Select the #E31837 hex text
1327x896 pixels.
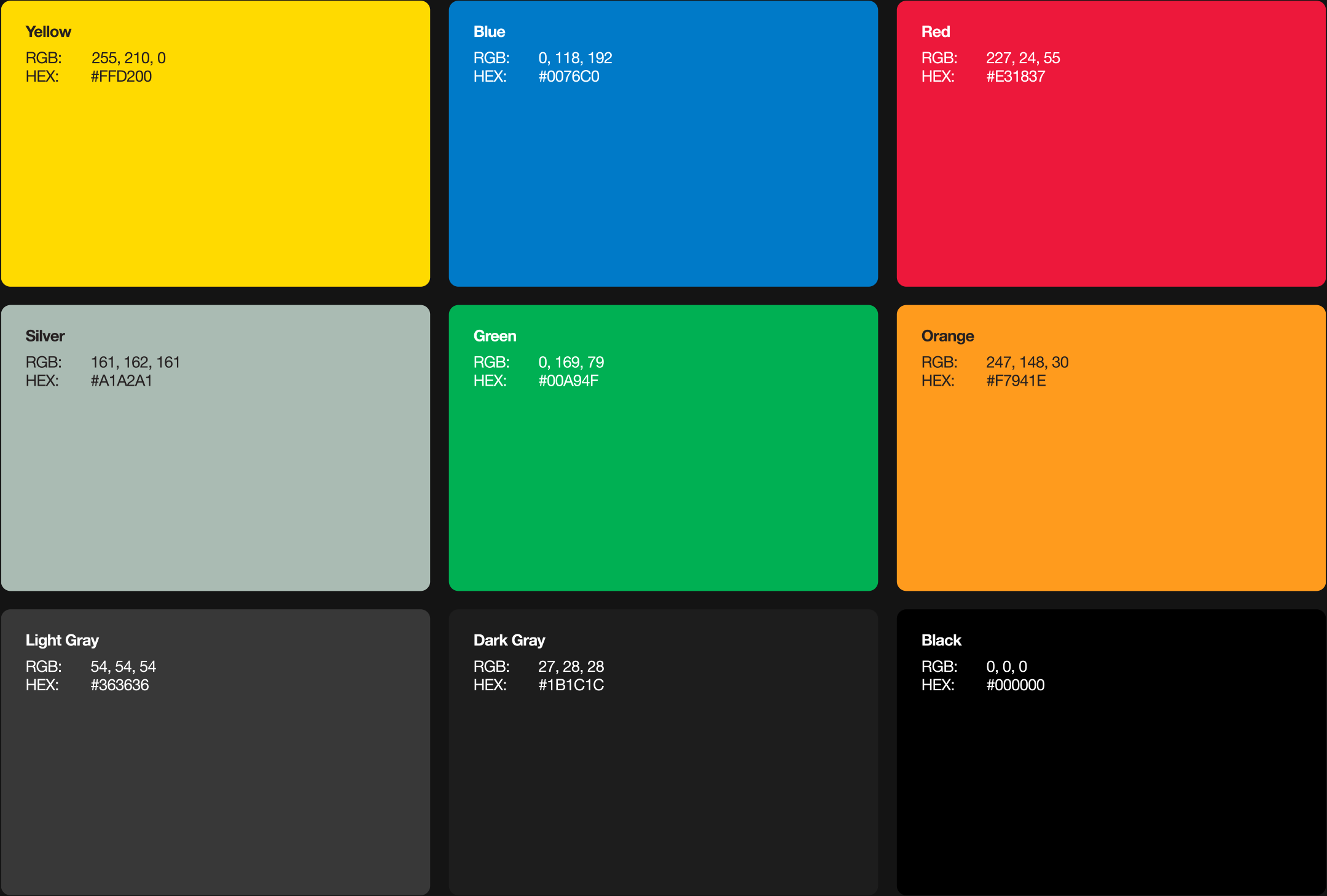[1016, 77]
